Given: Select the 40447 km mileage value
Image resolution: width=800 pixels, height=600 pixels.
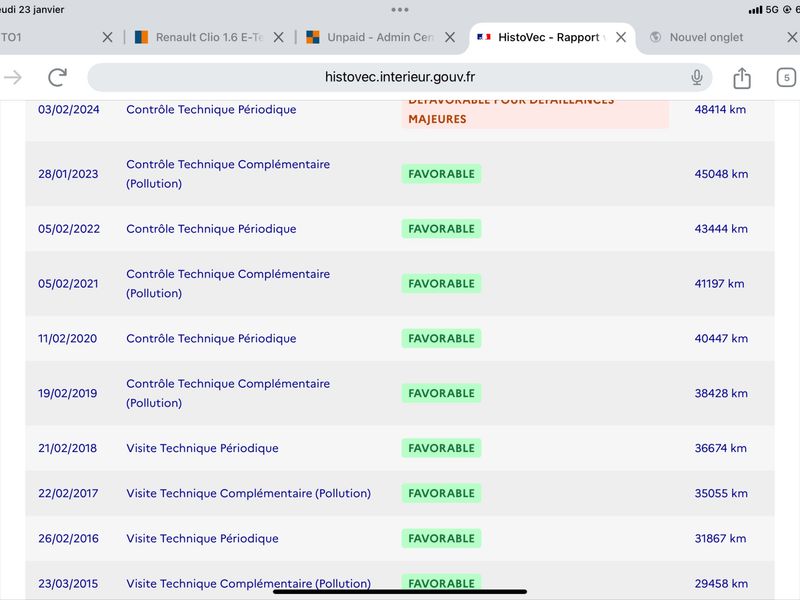Looking at the screenshot, I should click(x=721, y=338).
